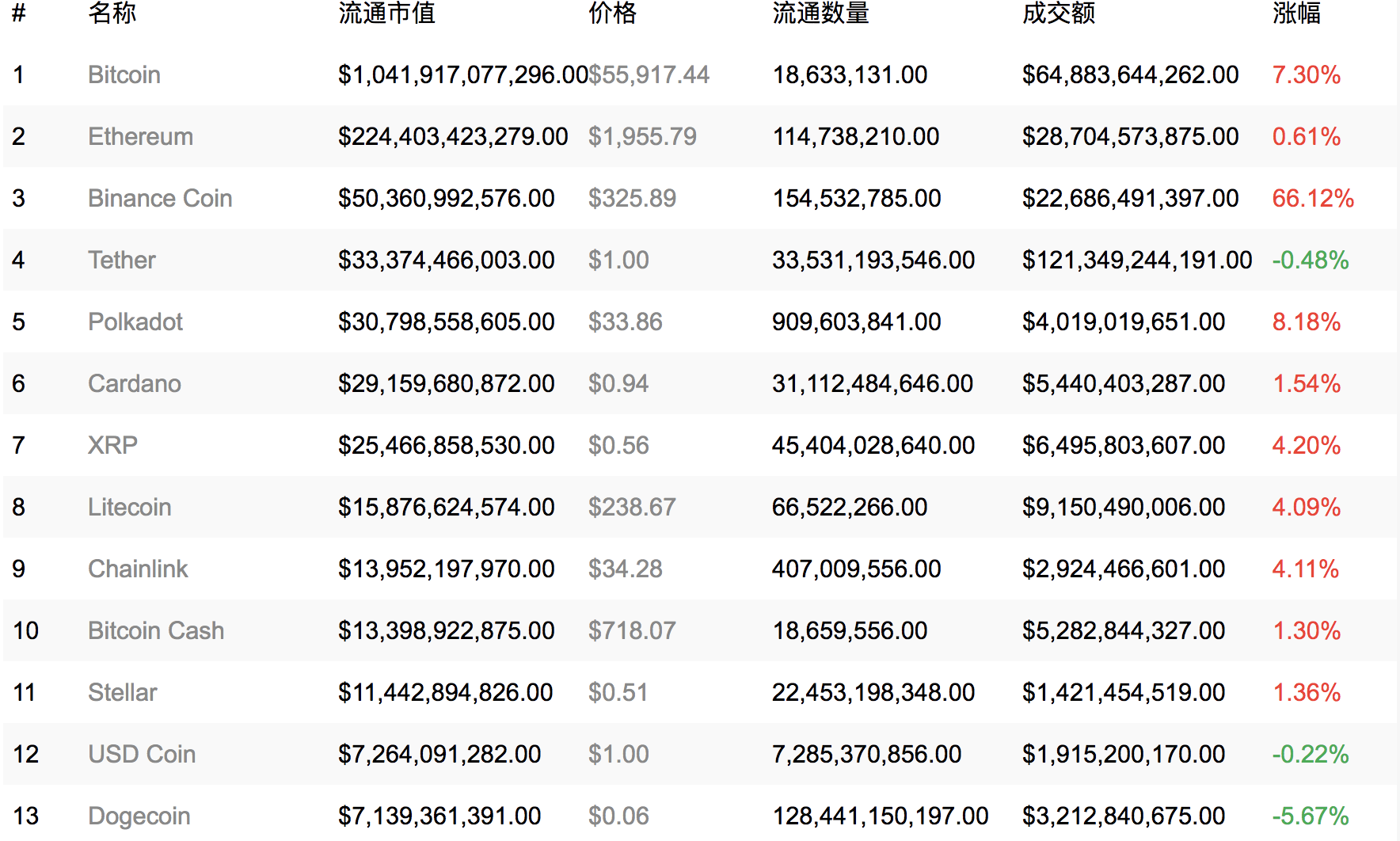
Task: Open the Chainlink coin page
Action: (138, 569)
